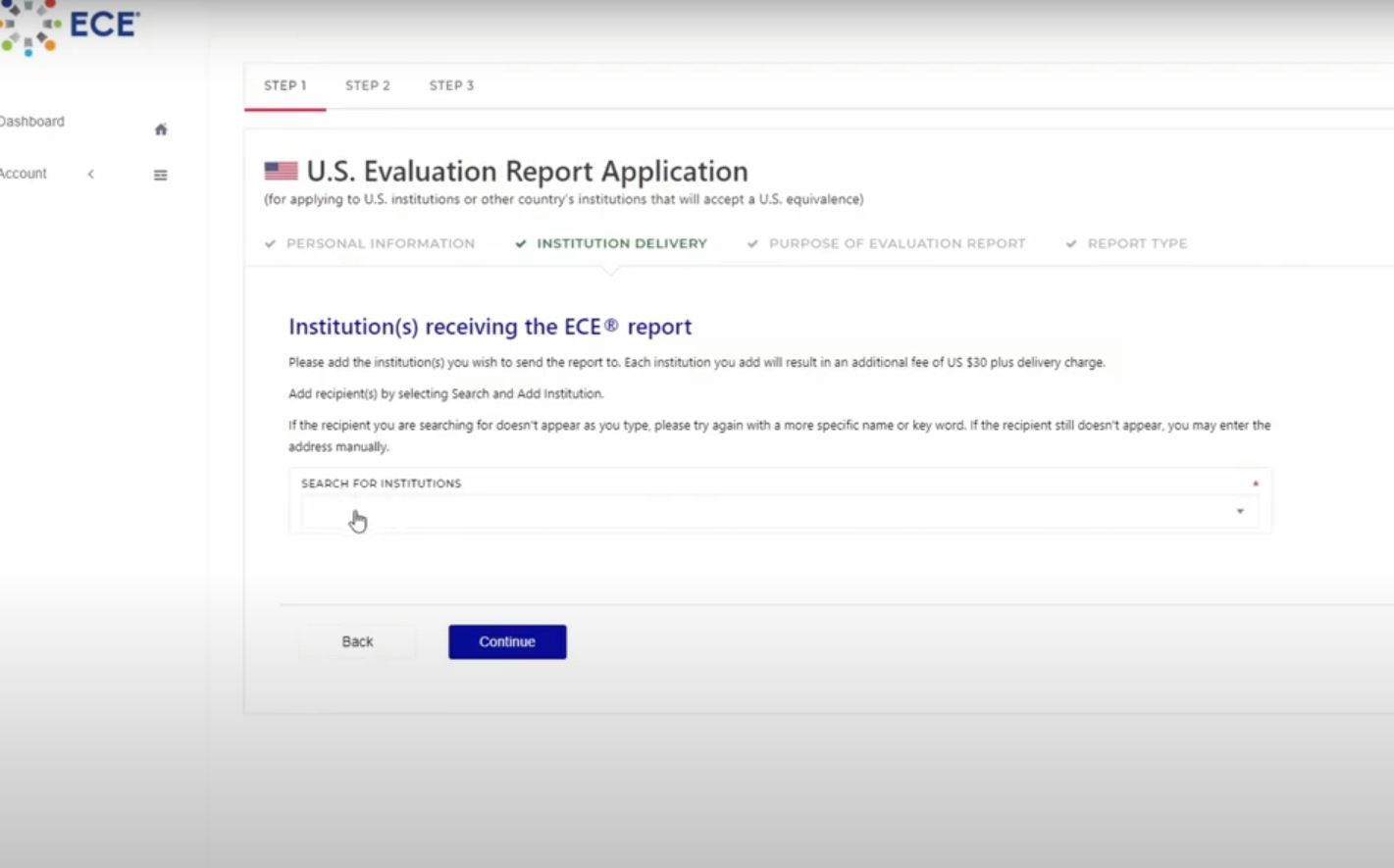Image resolution: width=1394 pixels, height=868 pixels.
Task: Switch to the STEP 1 tab
Action: click(x=284, y=85)
